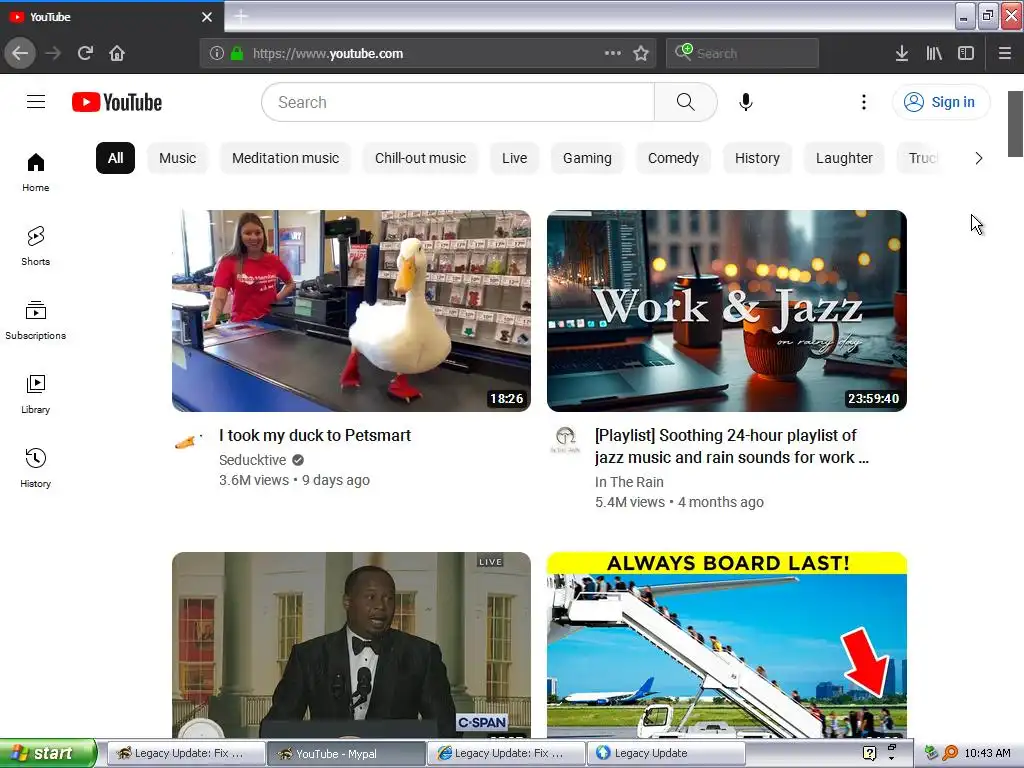Image resolution: width=1024 pixels, height=768 pixels.
Task: Click the Sign in button
Action: (940, 102)
